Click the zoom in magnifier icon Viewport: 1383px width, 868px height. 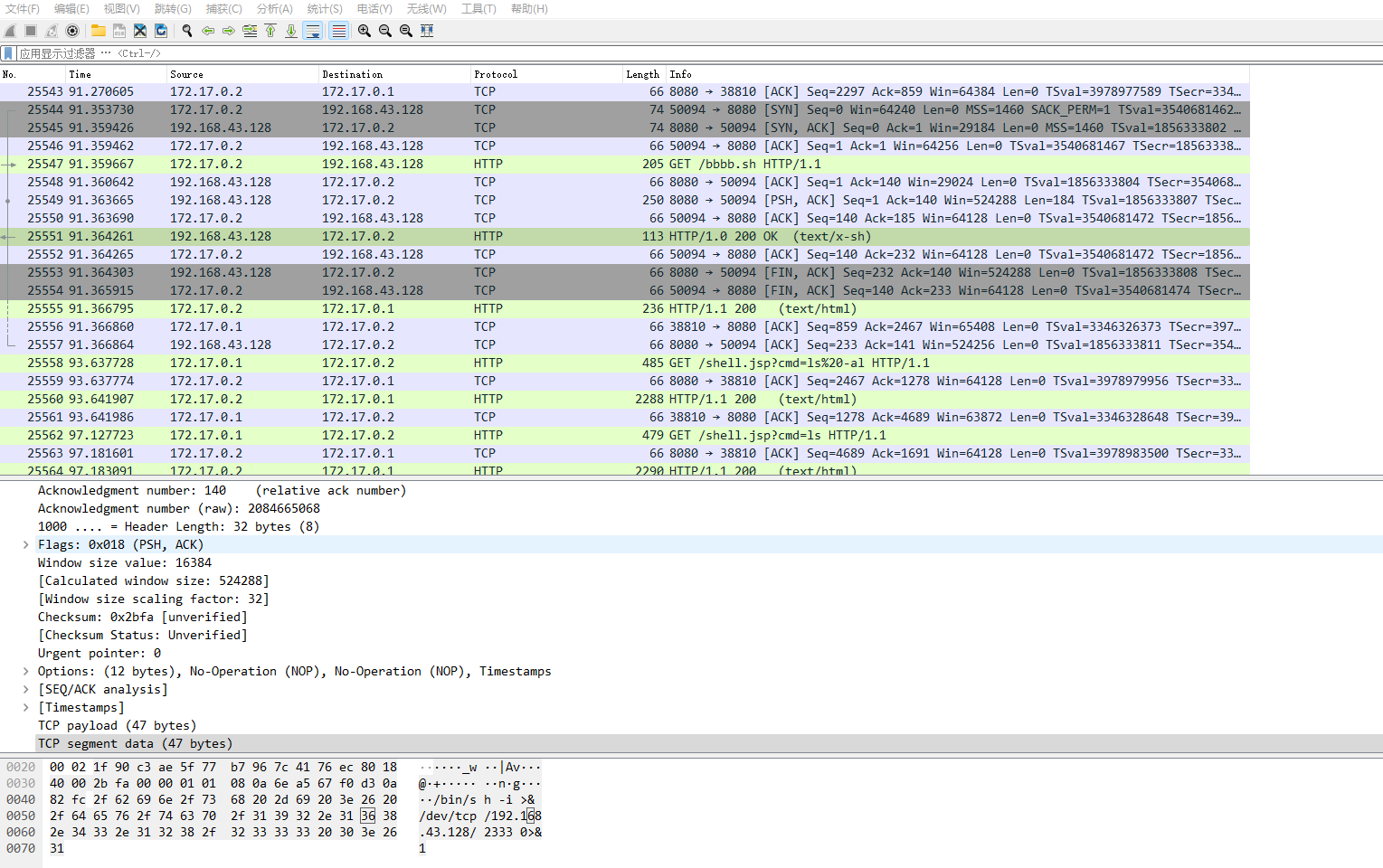365,31
